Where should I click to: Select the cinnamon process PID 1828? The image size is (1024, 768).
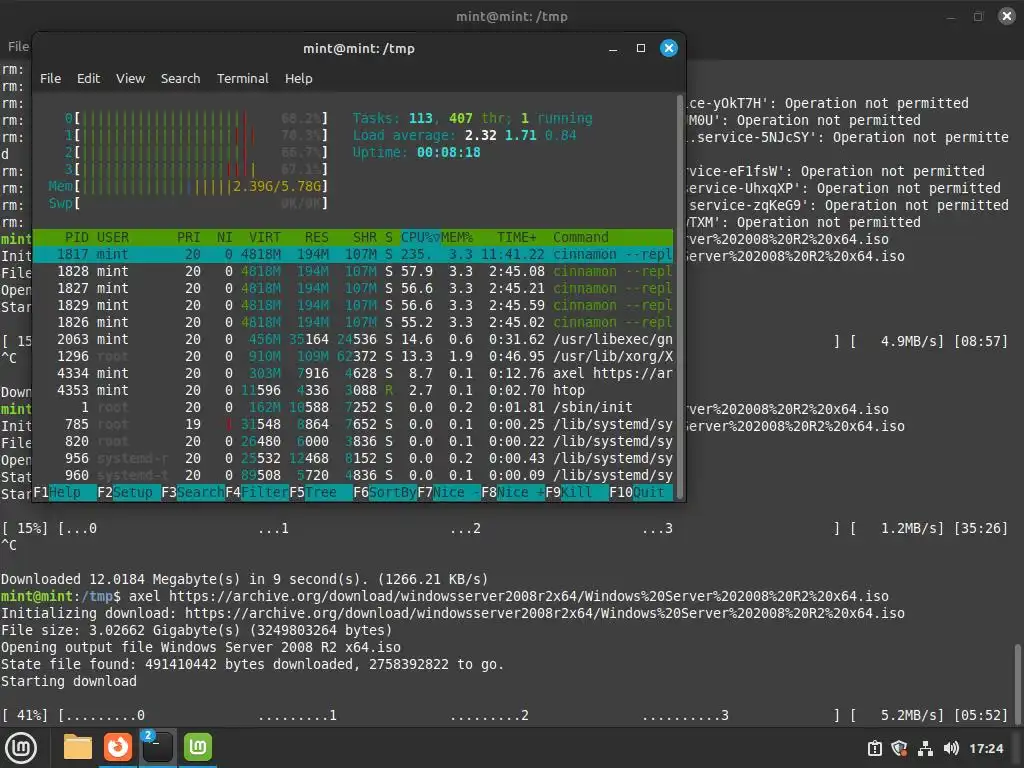353,271
